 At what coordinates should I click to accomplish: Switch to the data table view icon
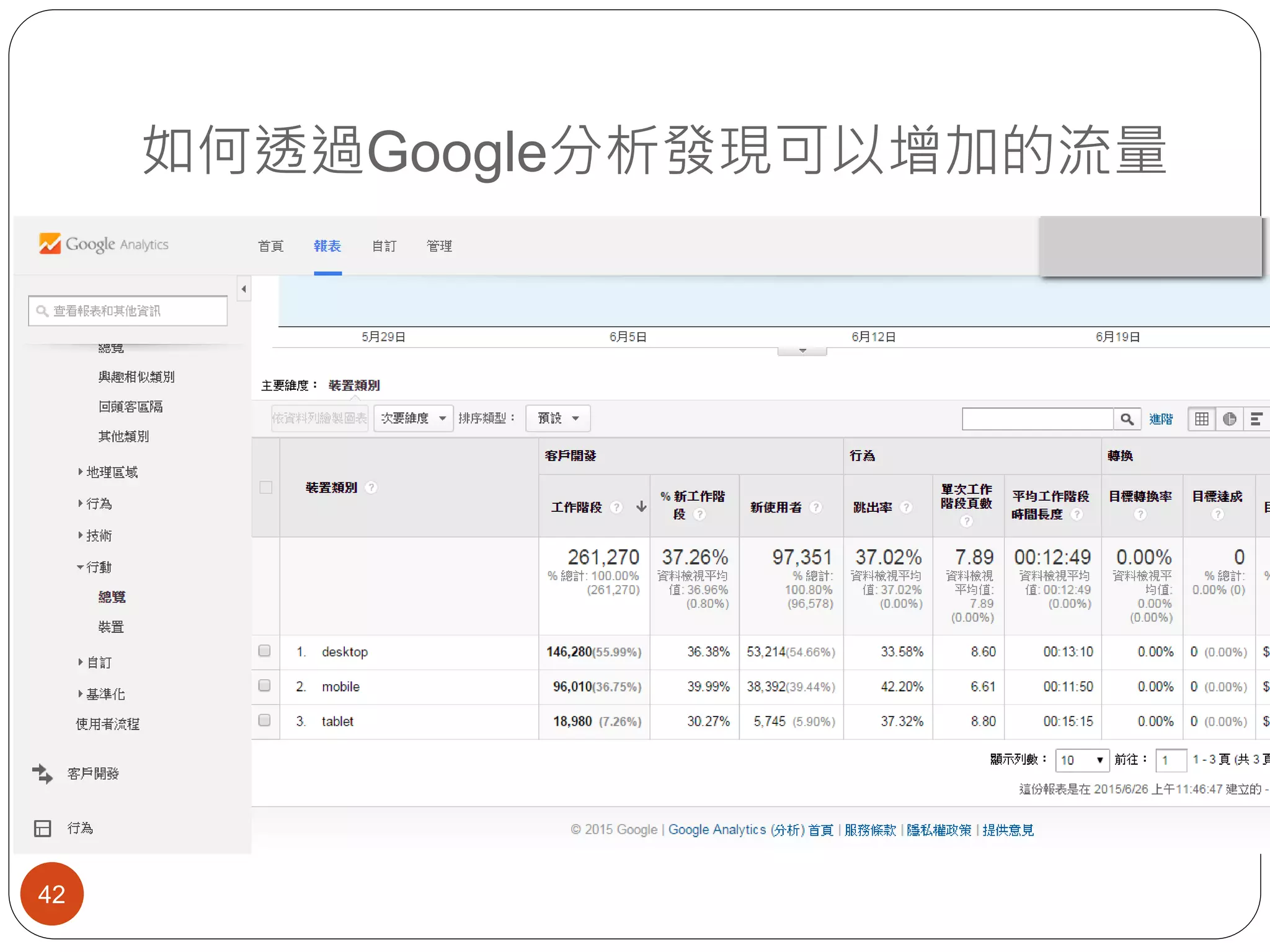pyautogui.click(x=1202, y=419)
